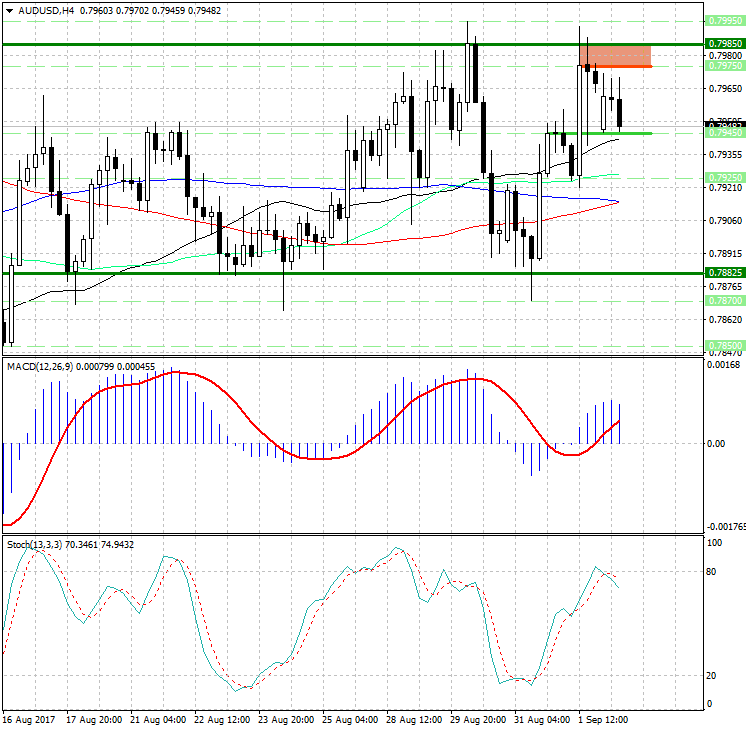Select the 28 Aug 12:00 time label

414,719
